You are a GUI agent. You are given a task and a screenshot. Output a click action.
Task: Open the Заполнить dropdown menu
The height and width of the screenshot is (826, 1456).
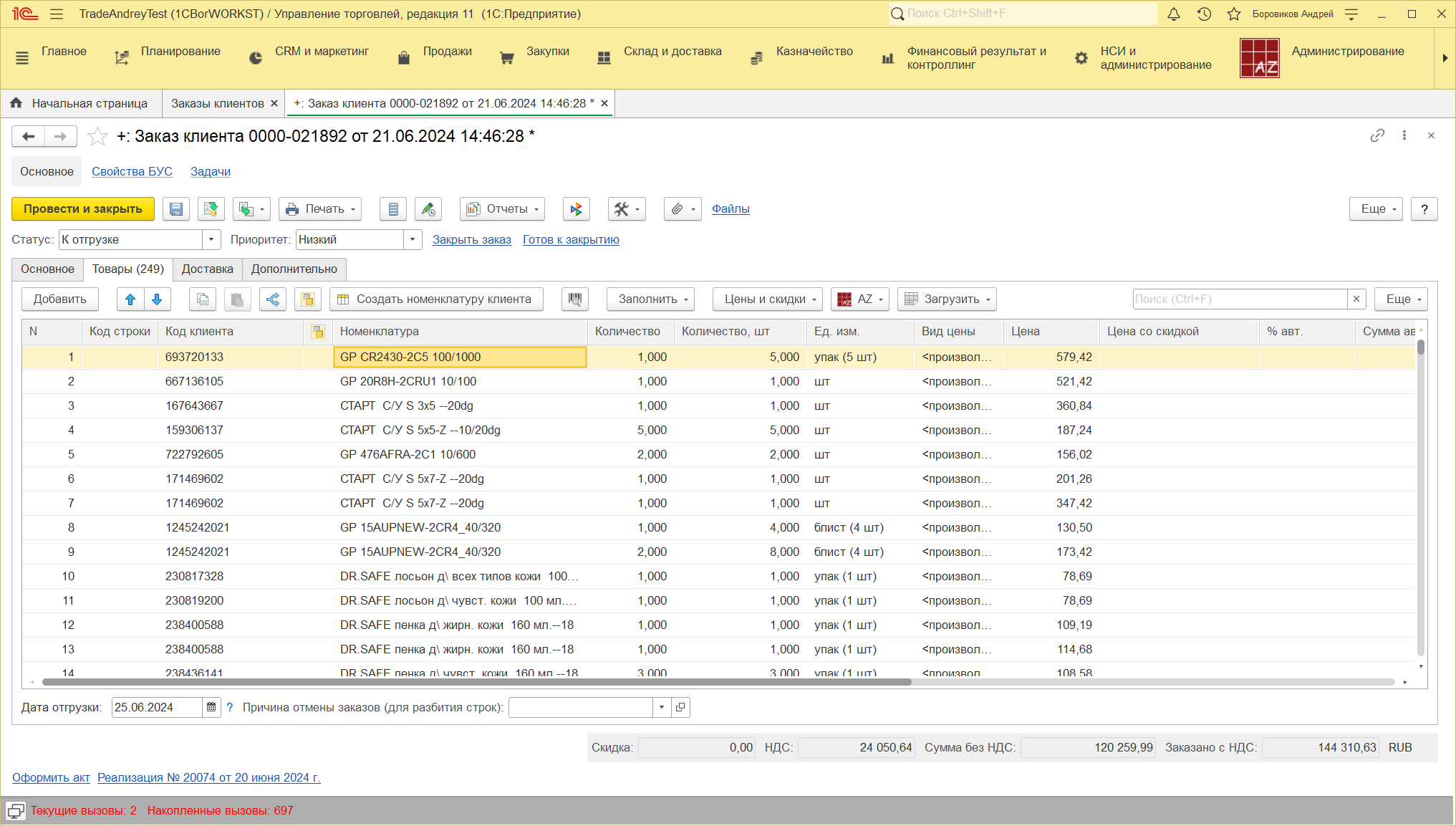click(650, 299)
